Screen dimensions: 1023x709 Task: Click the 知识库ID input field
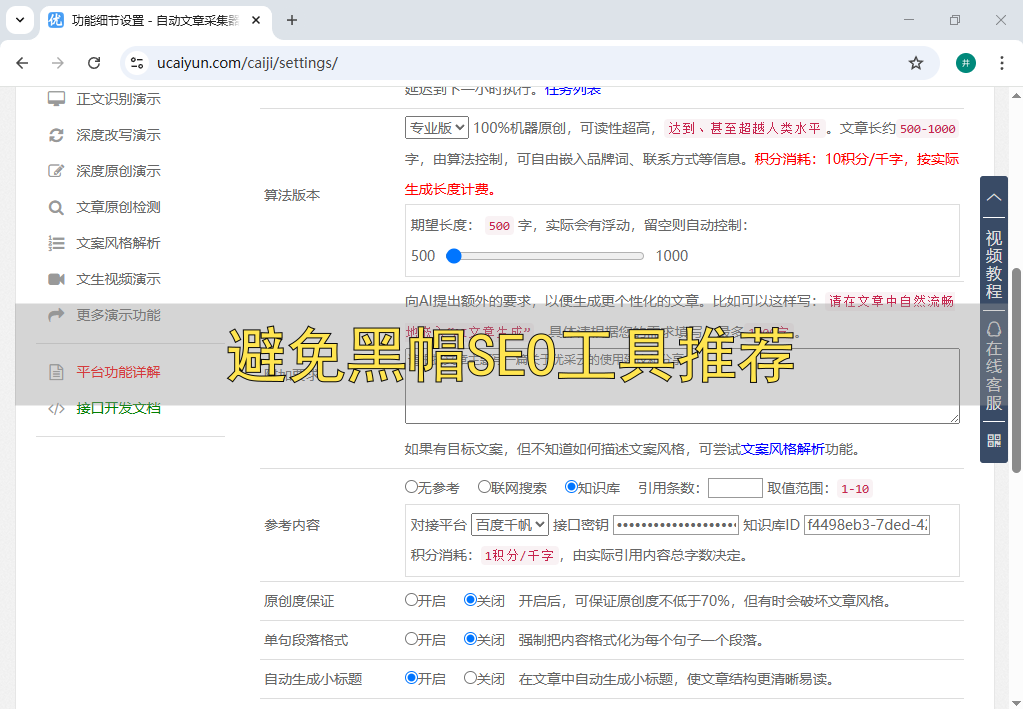pyautogui.click(x=866, y=524)
